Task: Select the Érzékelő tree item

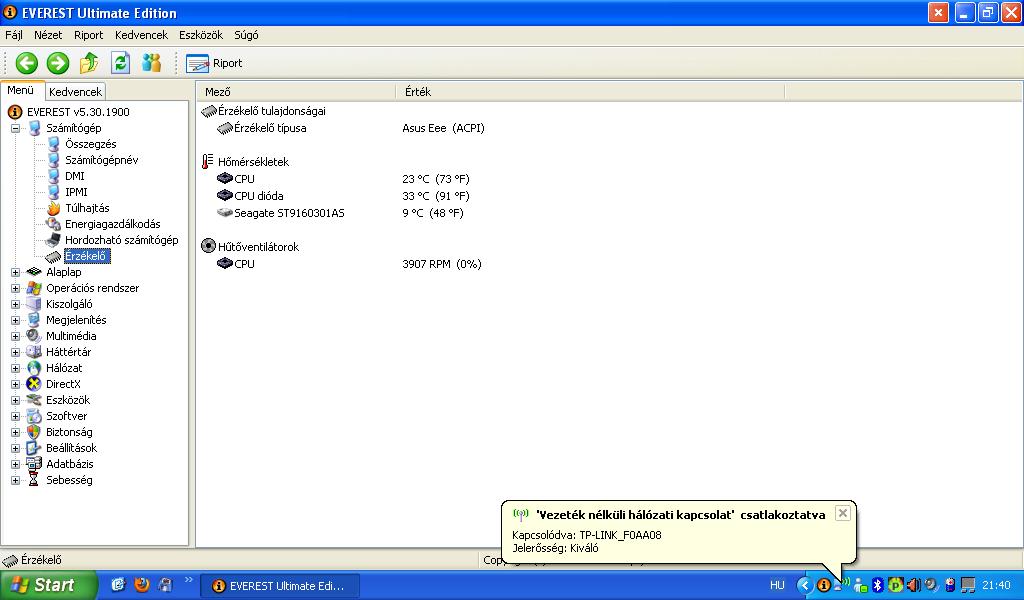Action: click(86, 256)
